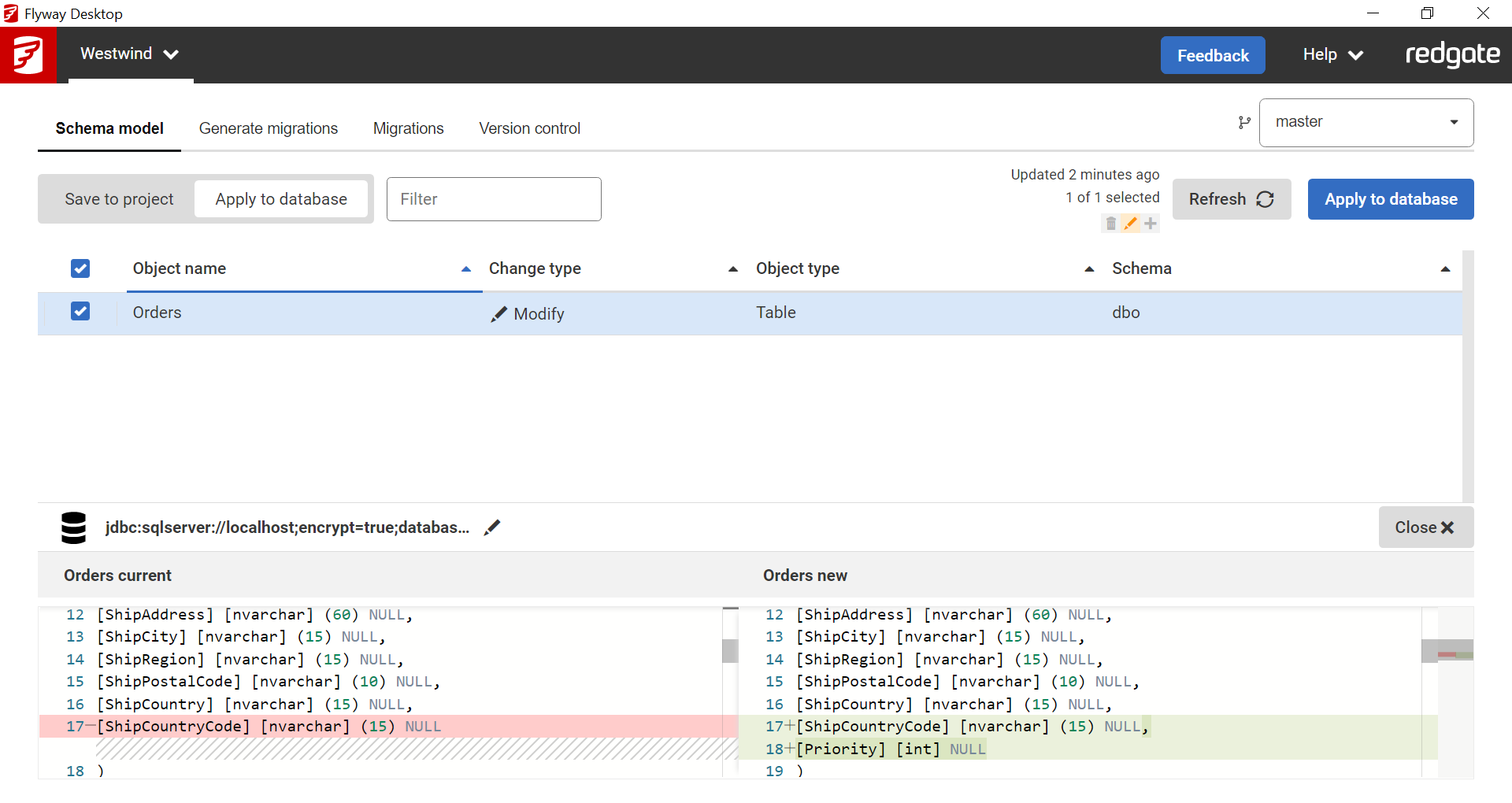Open the Help dropdown menu

click(1332, 54)
